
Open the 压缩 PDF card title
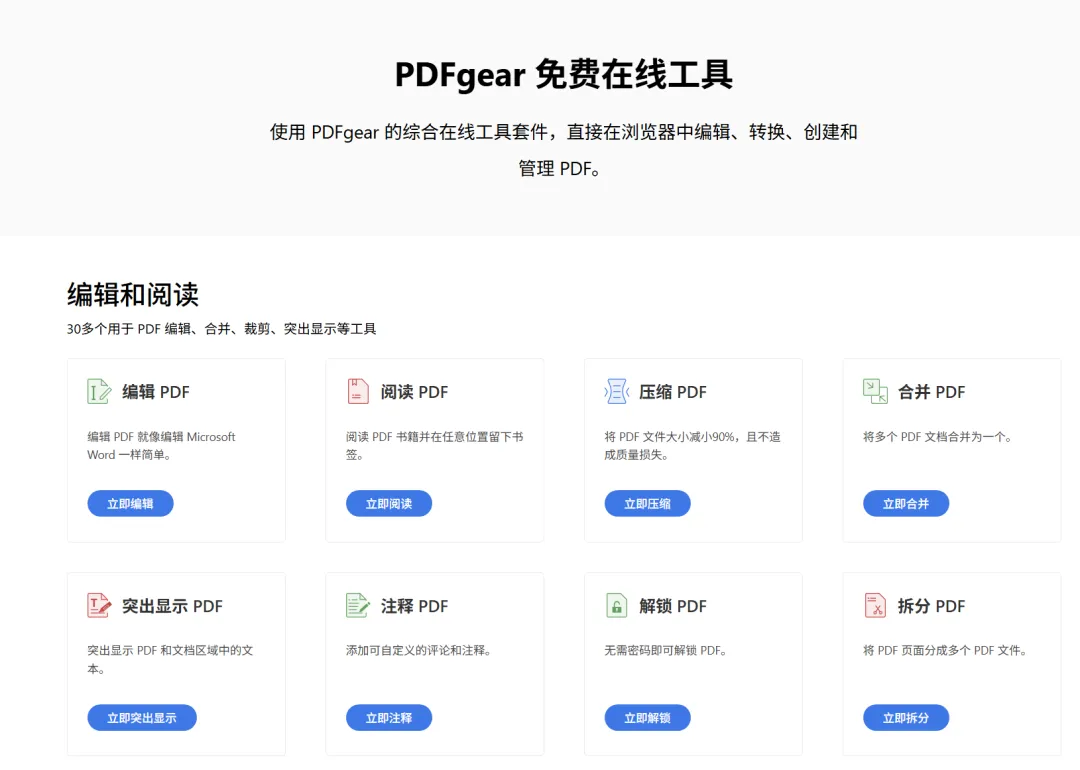pos(673,392)
